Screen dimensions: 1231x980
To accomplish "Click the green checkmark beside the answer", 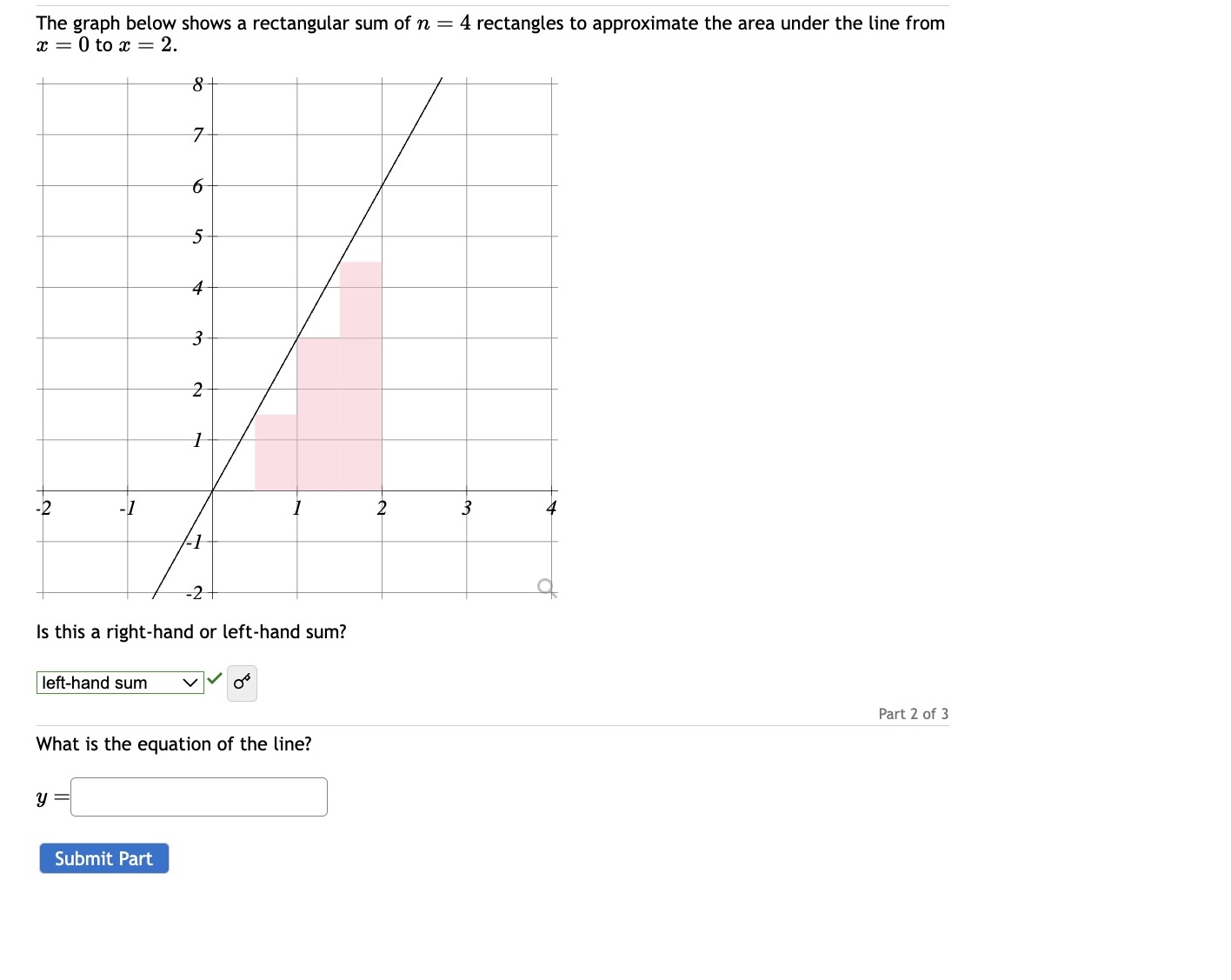I will (x=213, y=680).
